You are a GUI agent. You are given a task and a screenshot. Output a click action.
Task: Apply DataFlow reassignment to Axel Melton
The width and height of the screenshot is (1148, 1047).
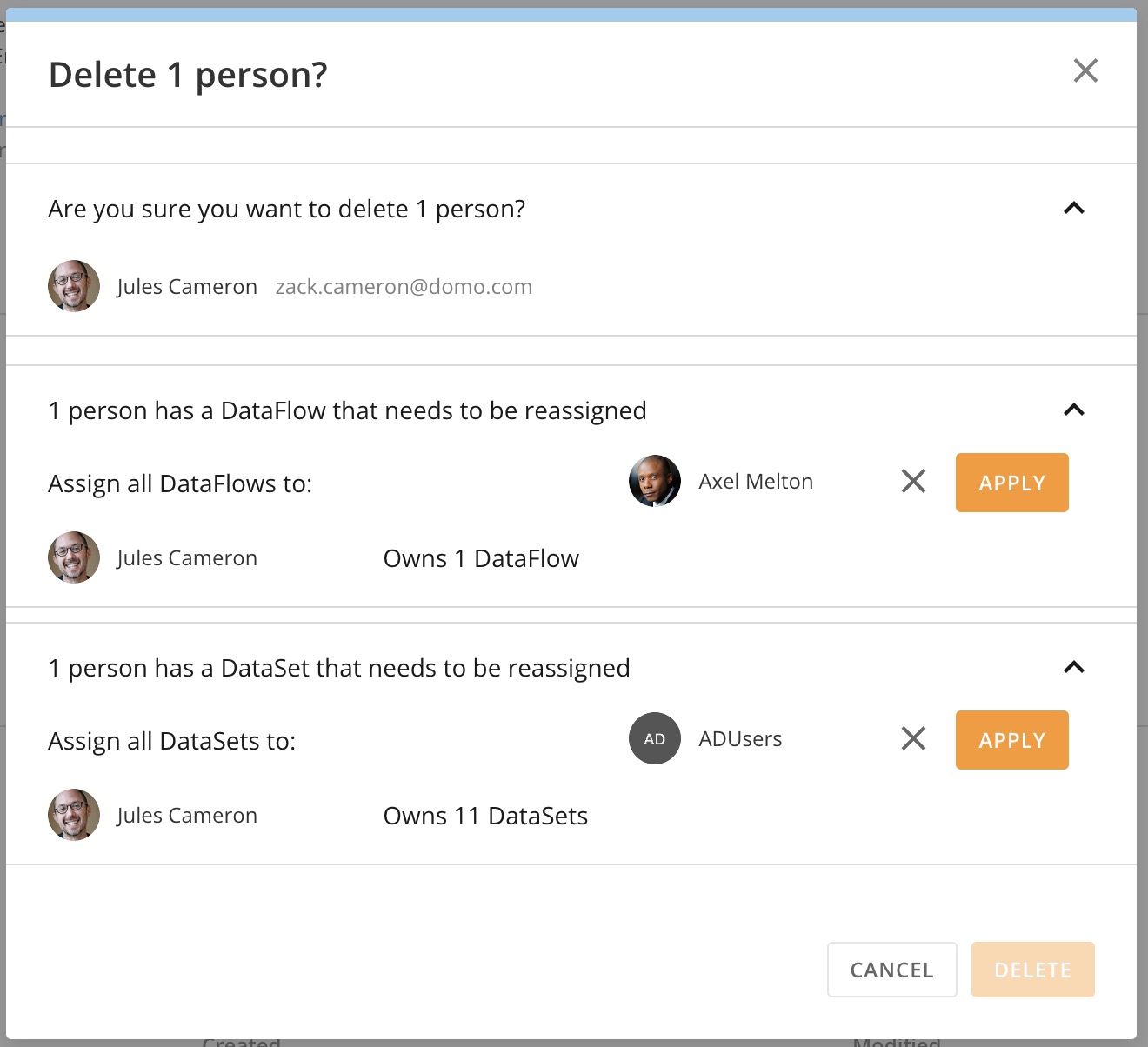pos(1011,483)
